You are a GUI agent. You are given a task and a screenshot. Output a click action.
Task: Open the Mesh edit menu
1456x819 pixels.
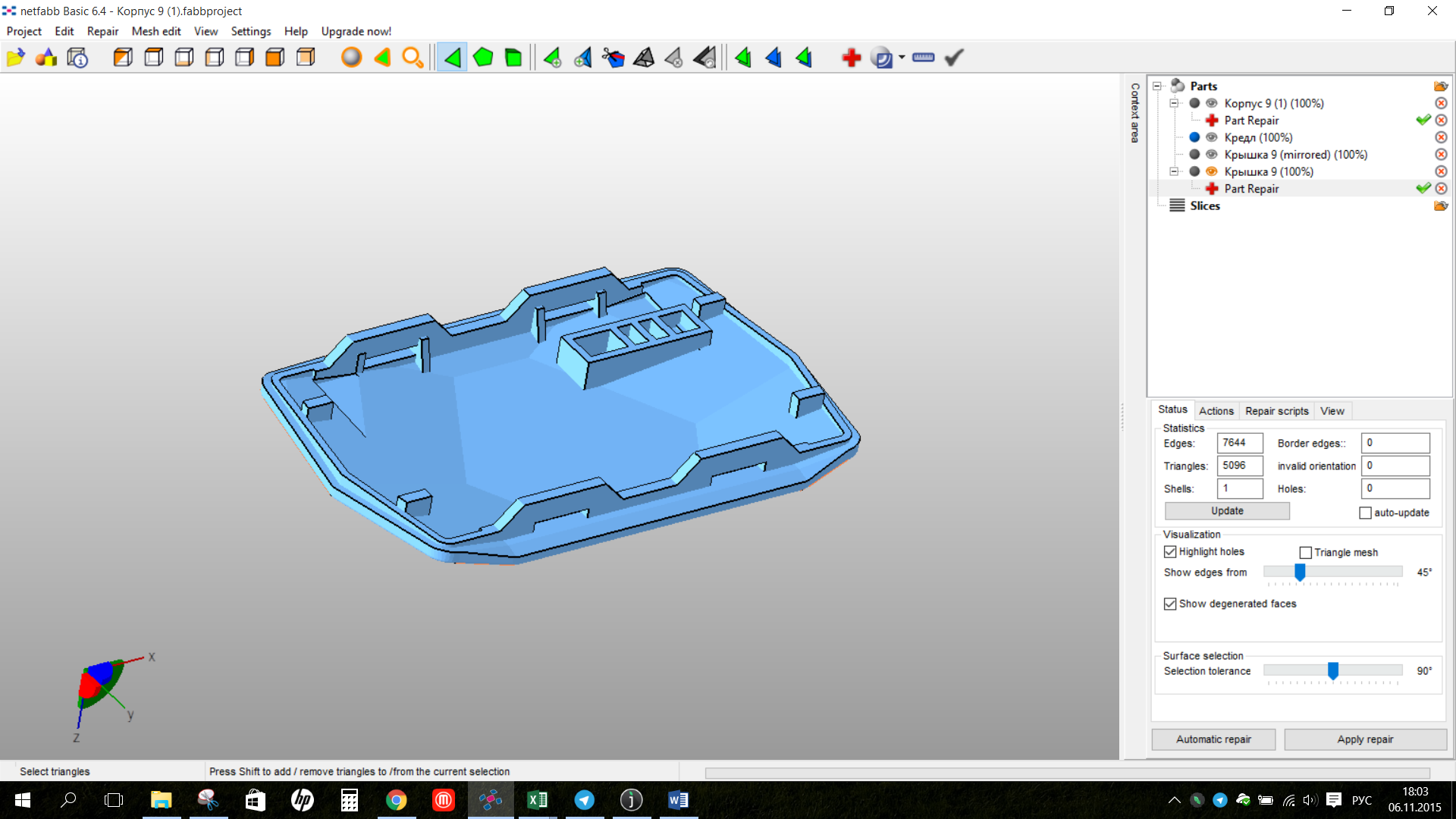pyautogui.click(x=155, y=31)
